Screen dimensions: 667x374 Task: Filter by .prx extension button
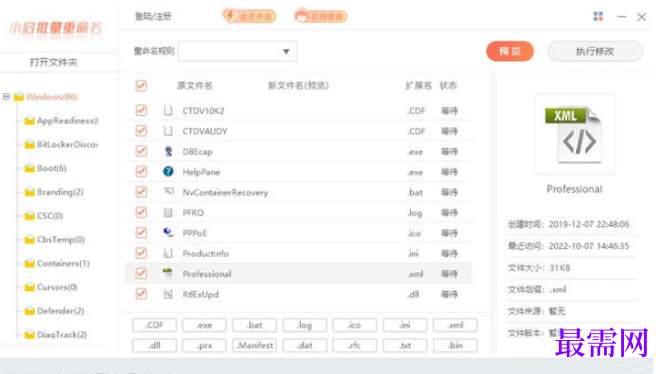204,345
